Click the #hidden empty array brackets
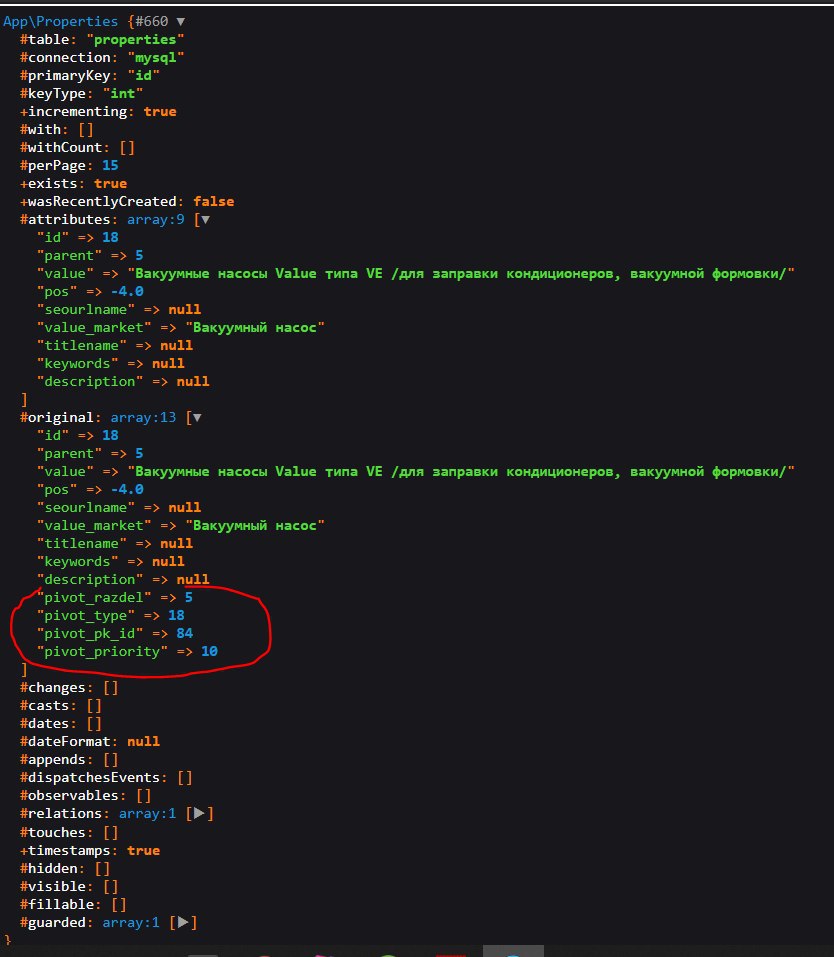 (x=102, y=869)
